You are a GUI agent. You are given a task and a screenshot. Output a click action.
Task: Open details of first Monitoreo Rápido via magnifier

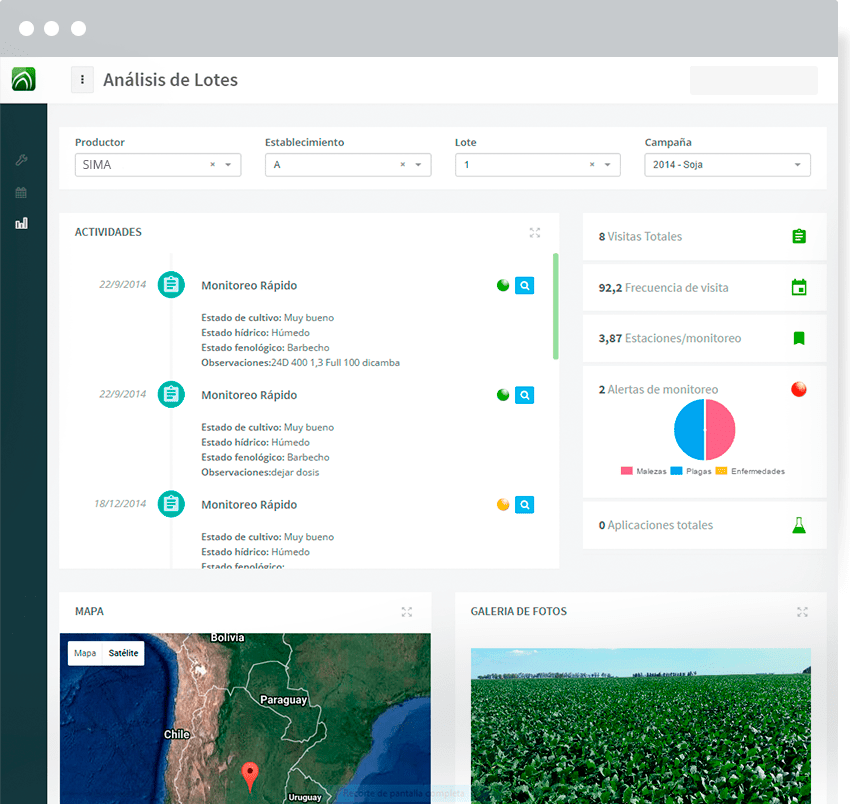tap(524, 285)
